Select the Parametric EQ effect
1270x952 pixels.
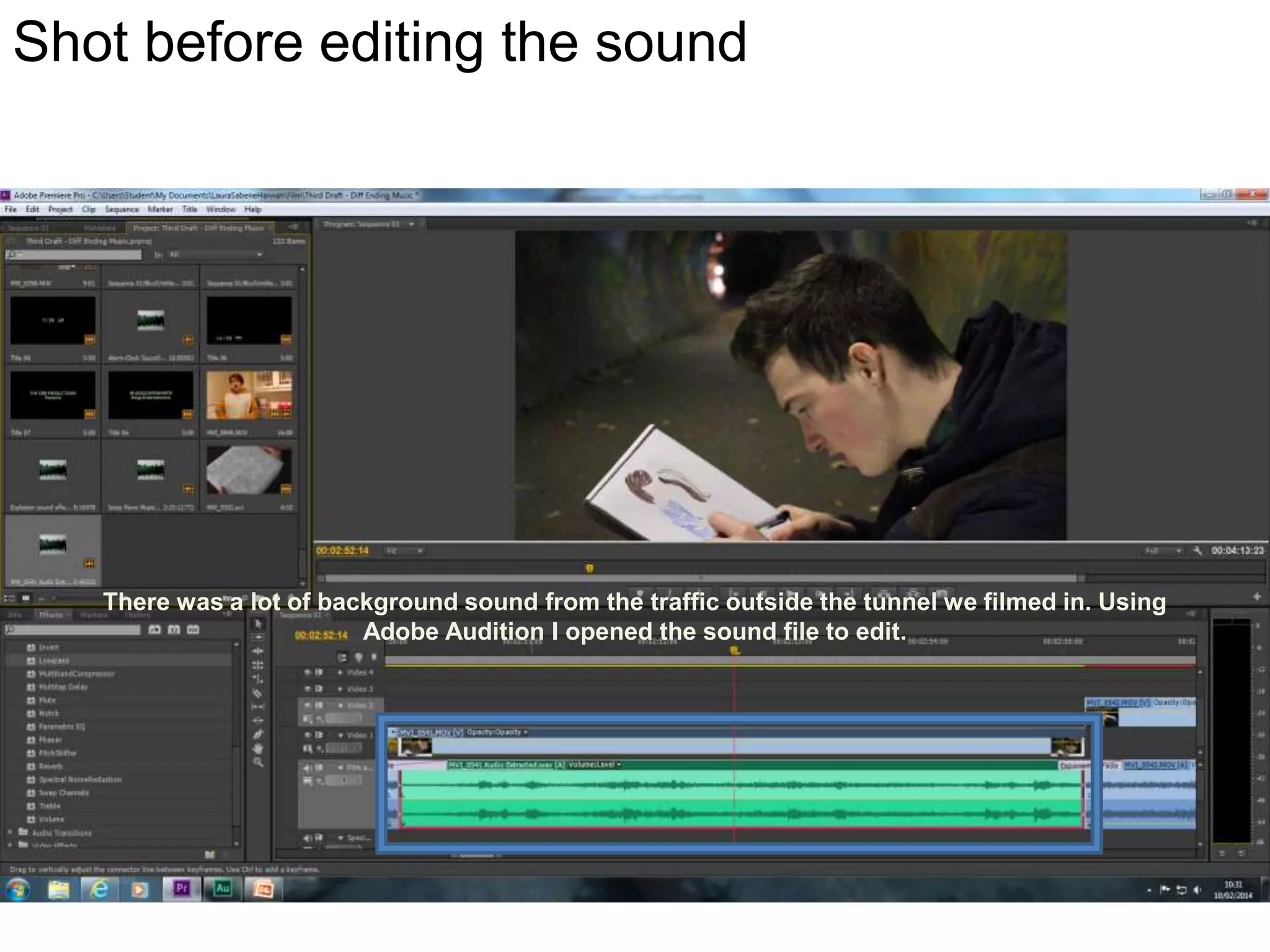[61, 726]
